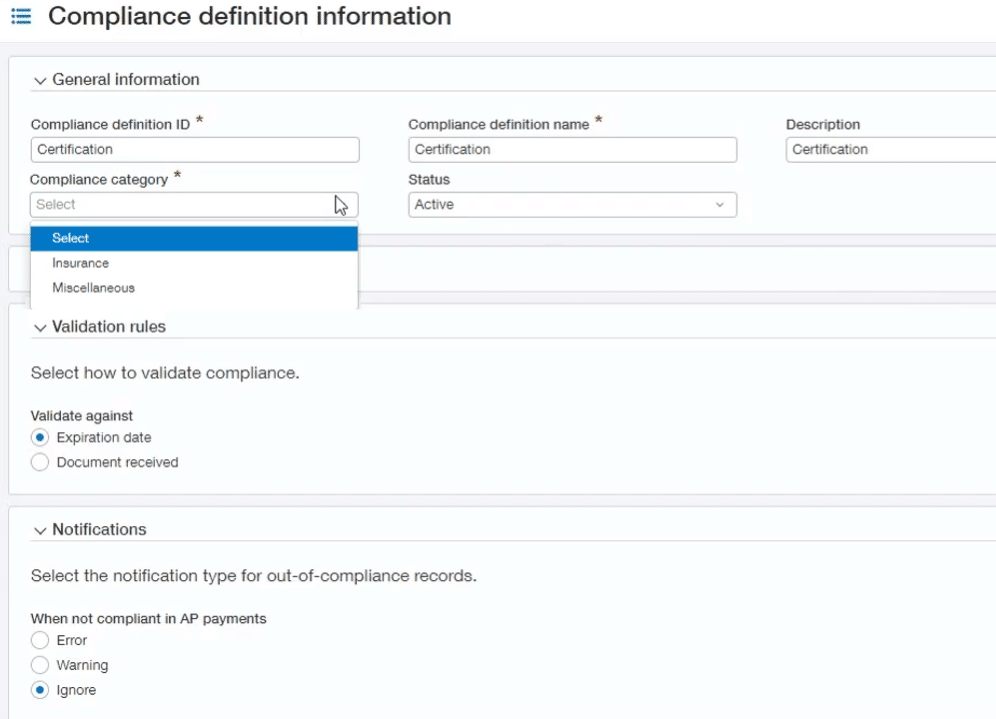This screenshot has width=996, height=719.
Task: Collapse the General information section
Action: (40, 79)
